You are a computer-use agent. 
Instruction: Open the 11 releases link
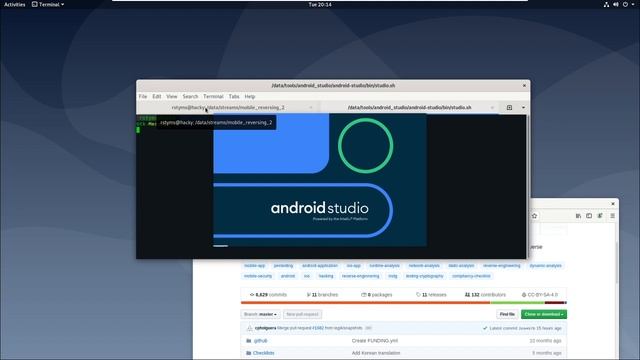431,295
